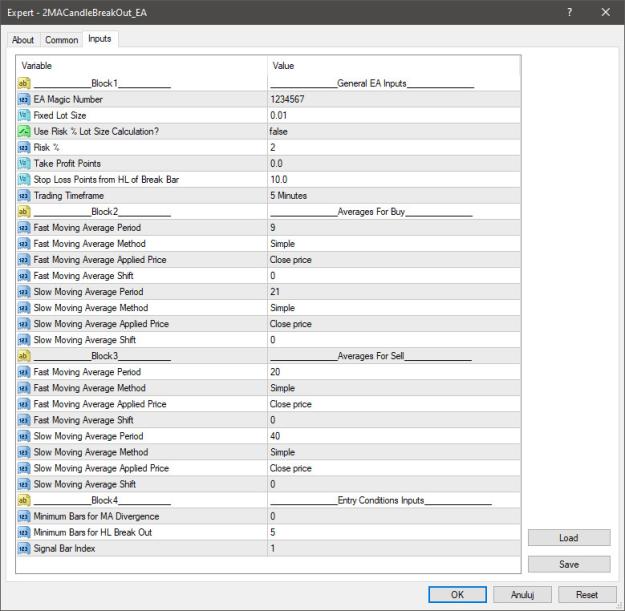Click the icon next to Take Profit Points
Viewport: 625px width, 611px height.
pyautogui.click(x=24, y=163)
